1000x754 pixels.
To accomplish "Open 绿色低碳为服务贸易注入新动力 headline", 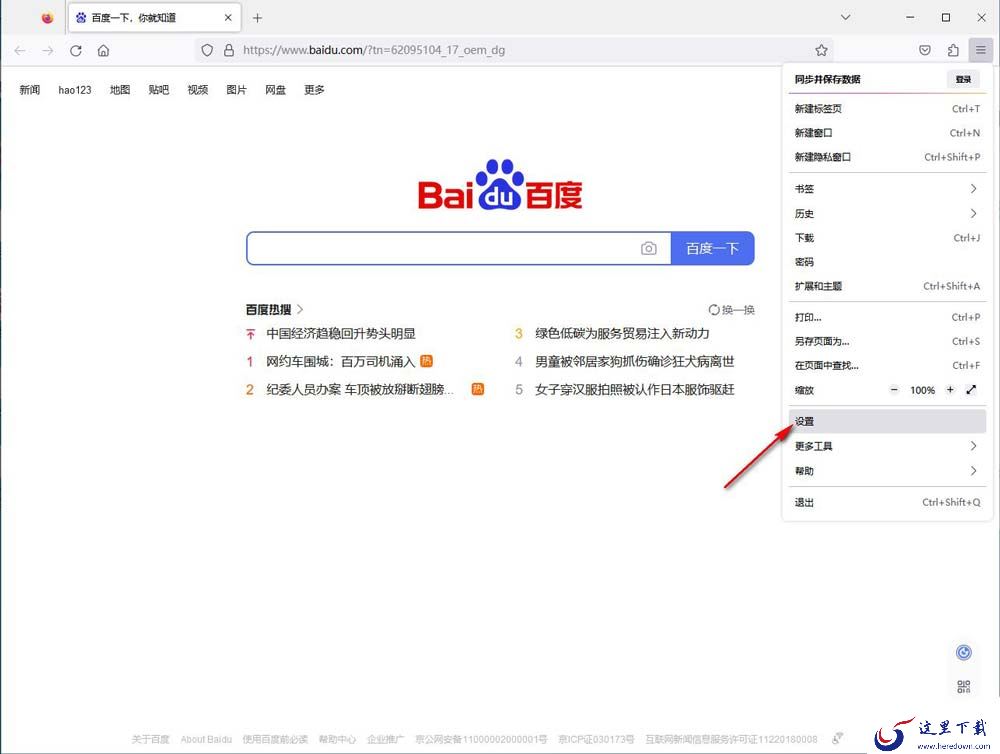I will click(x=622, y=334).
